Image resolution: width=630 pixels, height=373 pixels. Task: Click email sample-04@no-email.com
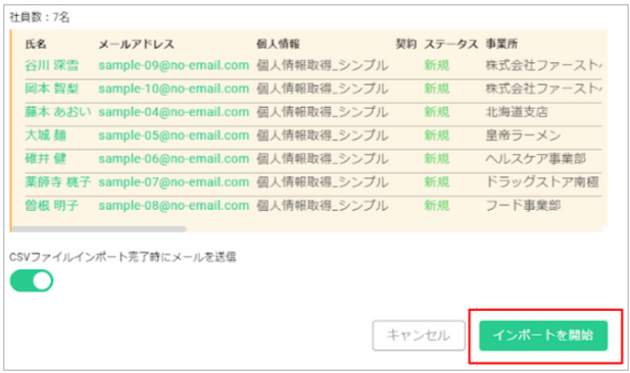[x=174, y=112]
